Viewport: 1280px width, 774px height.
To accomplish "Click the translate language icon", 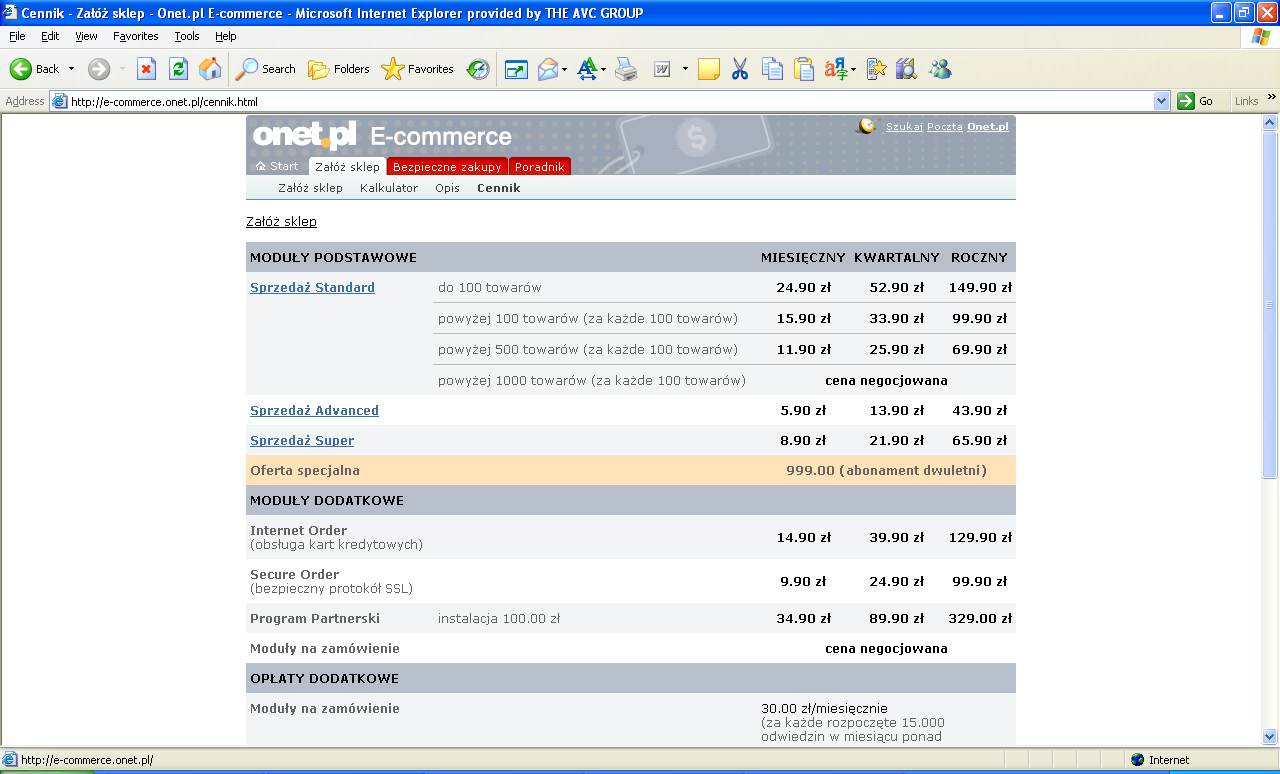I will (x=835, y=69).
